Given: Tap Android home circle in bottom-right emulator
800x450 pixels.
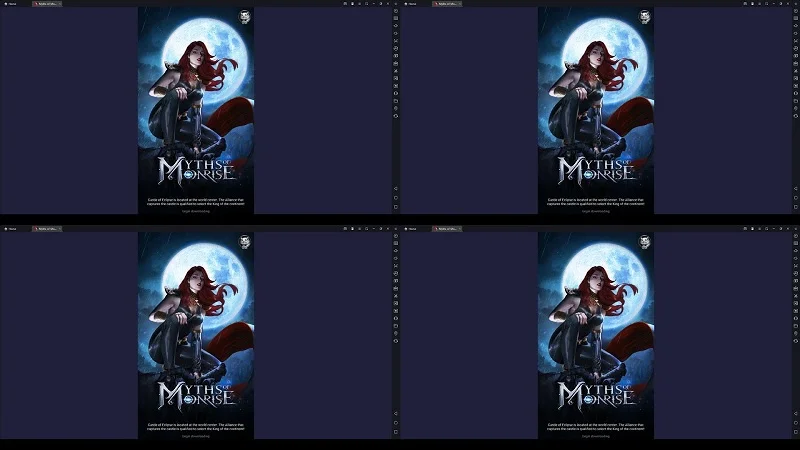Looking at the screenshot, I should [x=796, y=422].
